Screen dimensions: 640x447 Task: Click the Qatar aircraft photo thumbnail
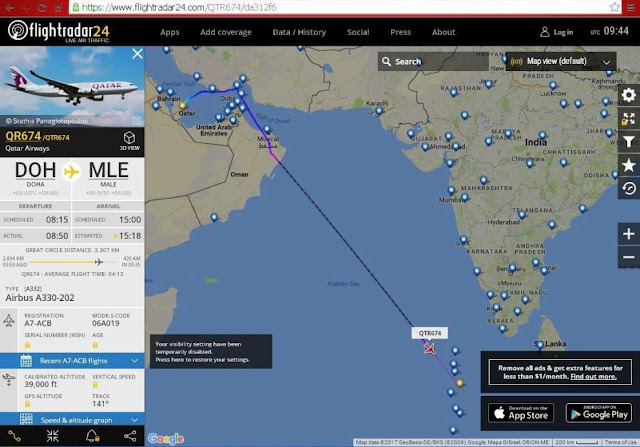[72, 86]
